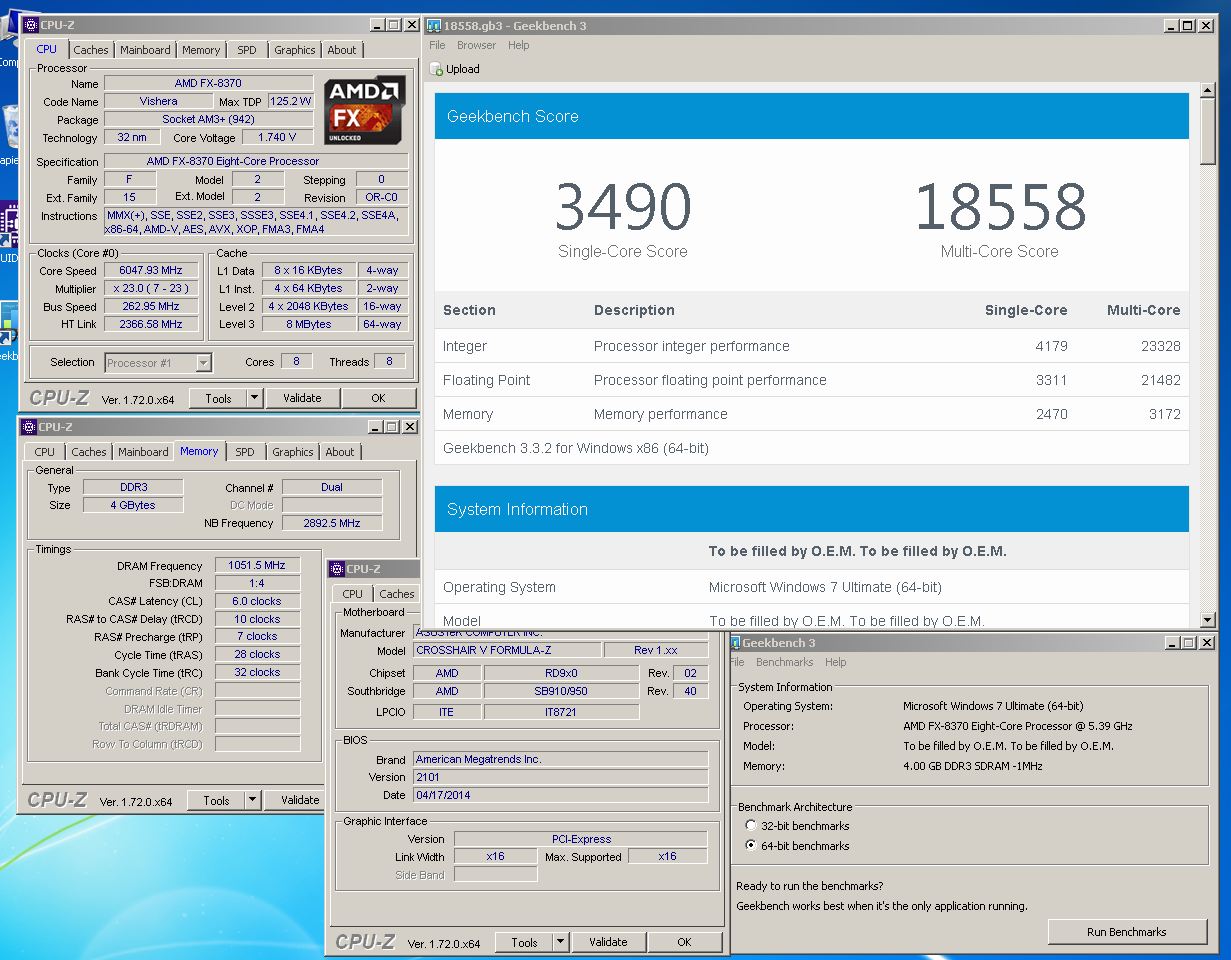Click the Core Voltage 1.740 V value
The height and width of the screenshot is (960, 1231).
[278, 137]
